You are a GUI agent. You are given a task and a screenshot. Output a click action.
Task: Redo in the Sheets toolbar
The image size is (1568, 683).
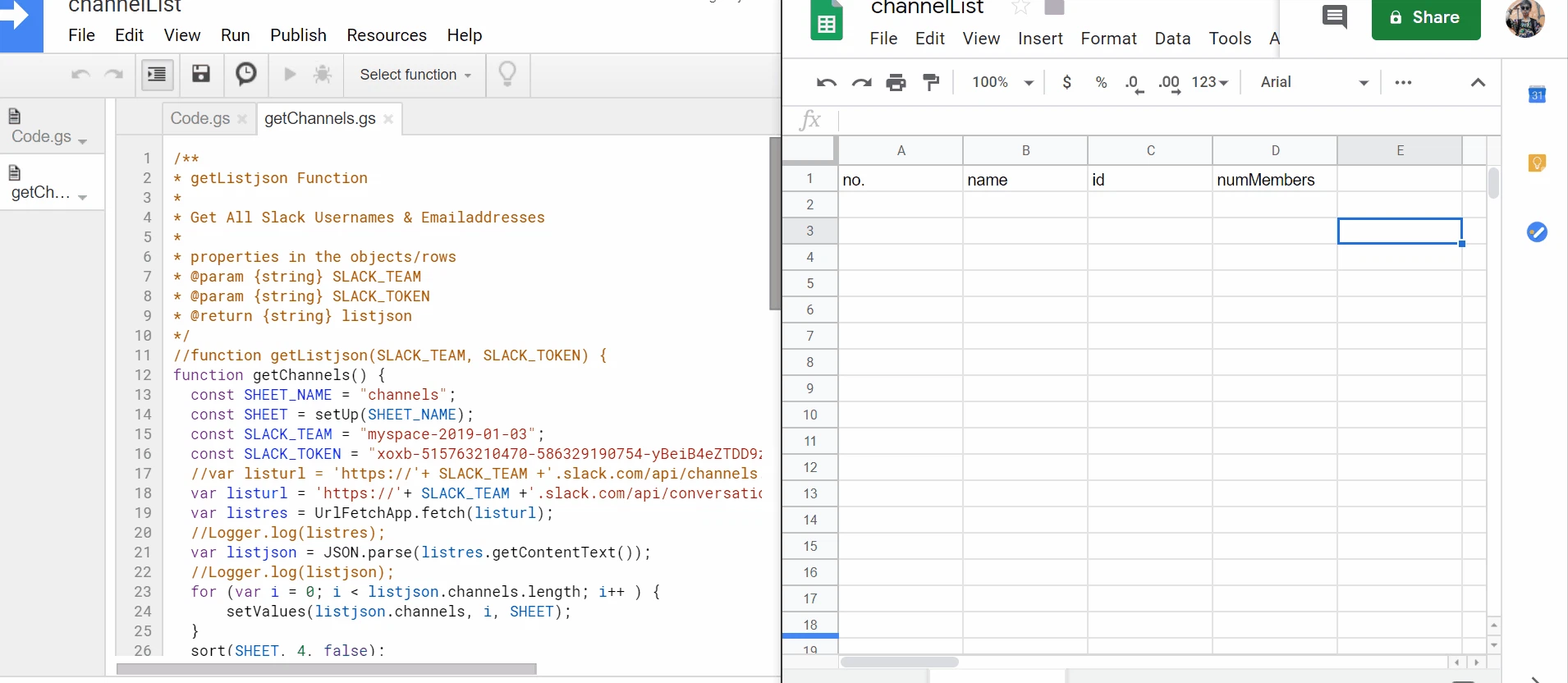[x=861, y=82]
